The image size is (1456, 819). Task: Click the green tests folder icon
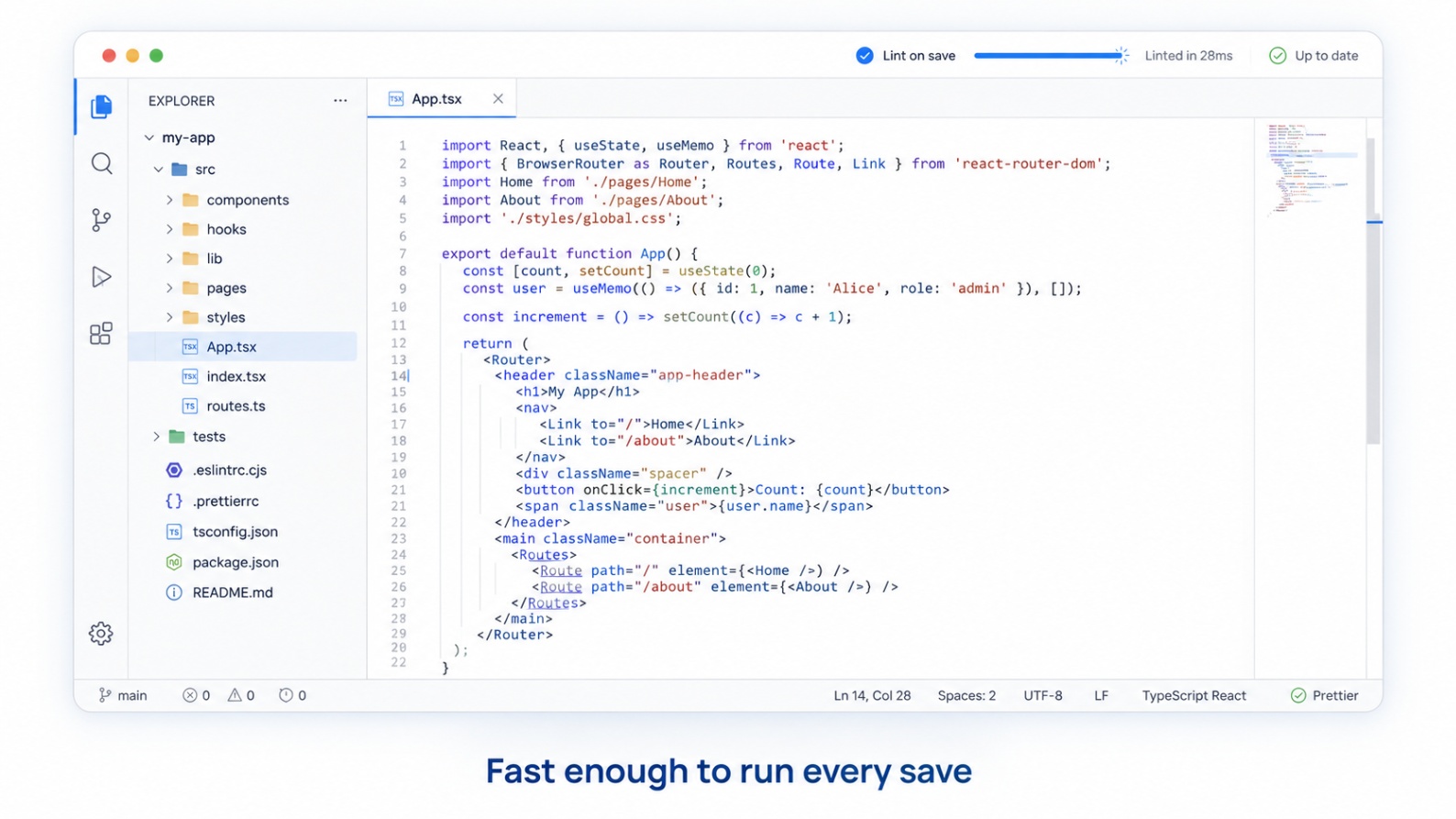point(178,437)
